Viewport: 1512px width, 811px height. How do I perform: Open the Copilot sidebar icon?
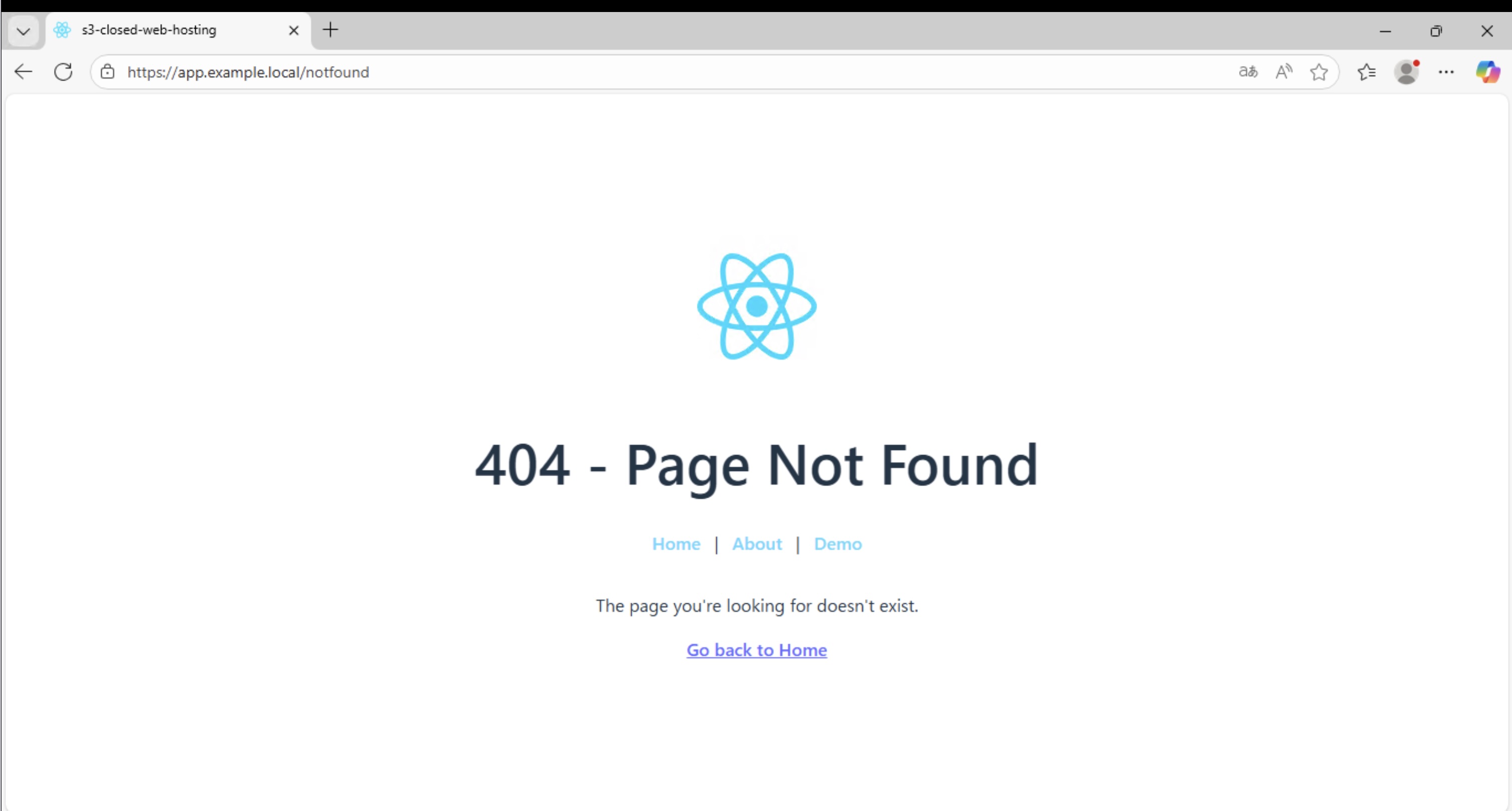pos(1488,72)
